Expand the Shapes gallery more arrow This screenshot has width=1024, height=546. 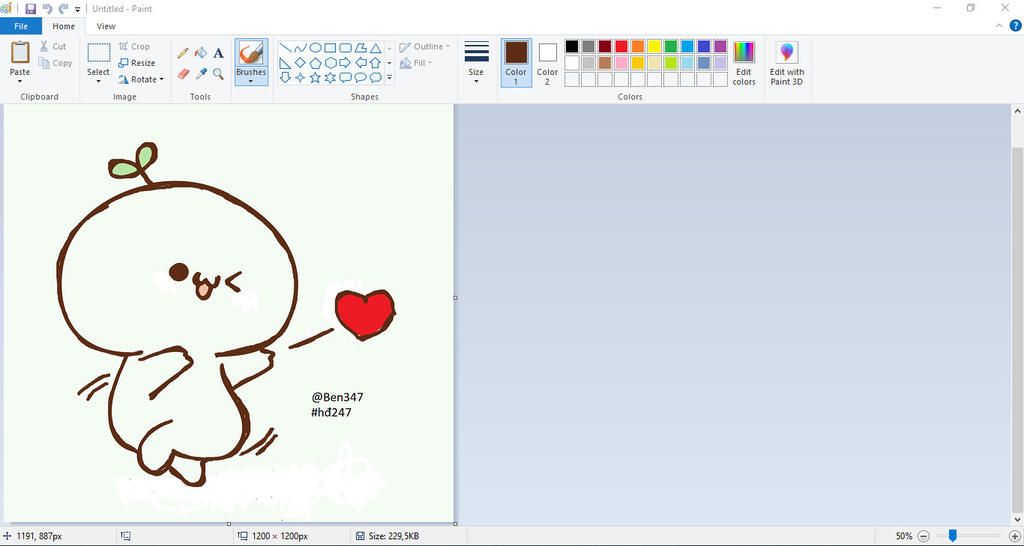coord(389,78)
